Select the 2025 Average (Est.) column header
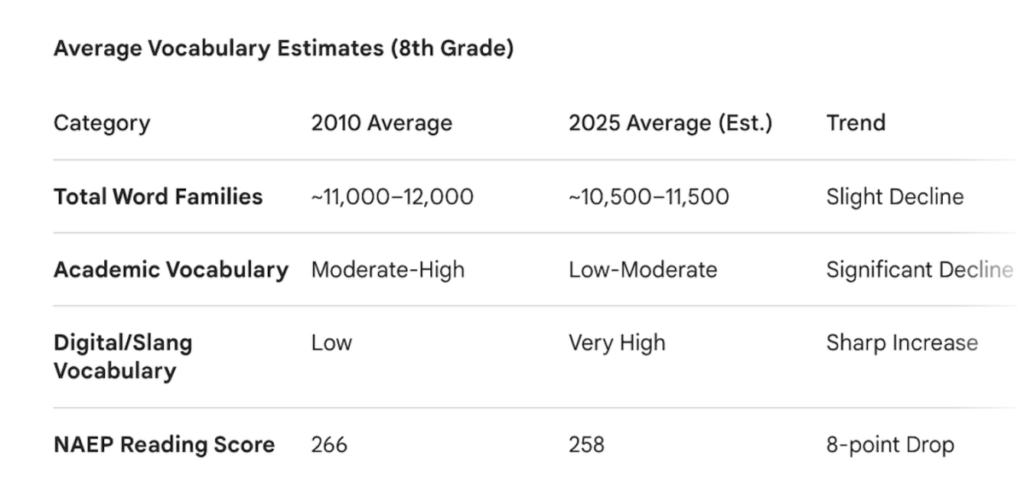1024x491 pixels. point(670,123)
